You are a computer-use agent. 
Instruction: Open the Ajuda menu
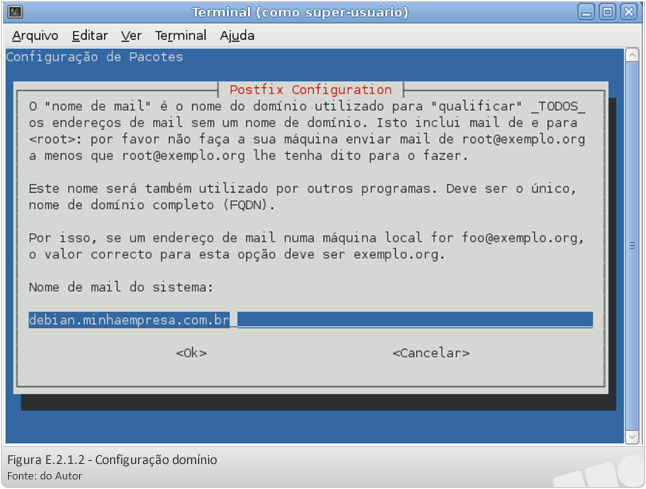(237, 36)
